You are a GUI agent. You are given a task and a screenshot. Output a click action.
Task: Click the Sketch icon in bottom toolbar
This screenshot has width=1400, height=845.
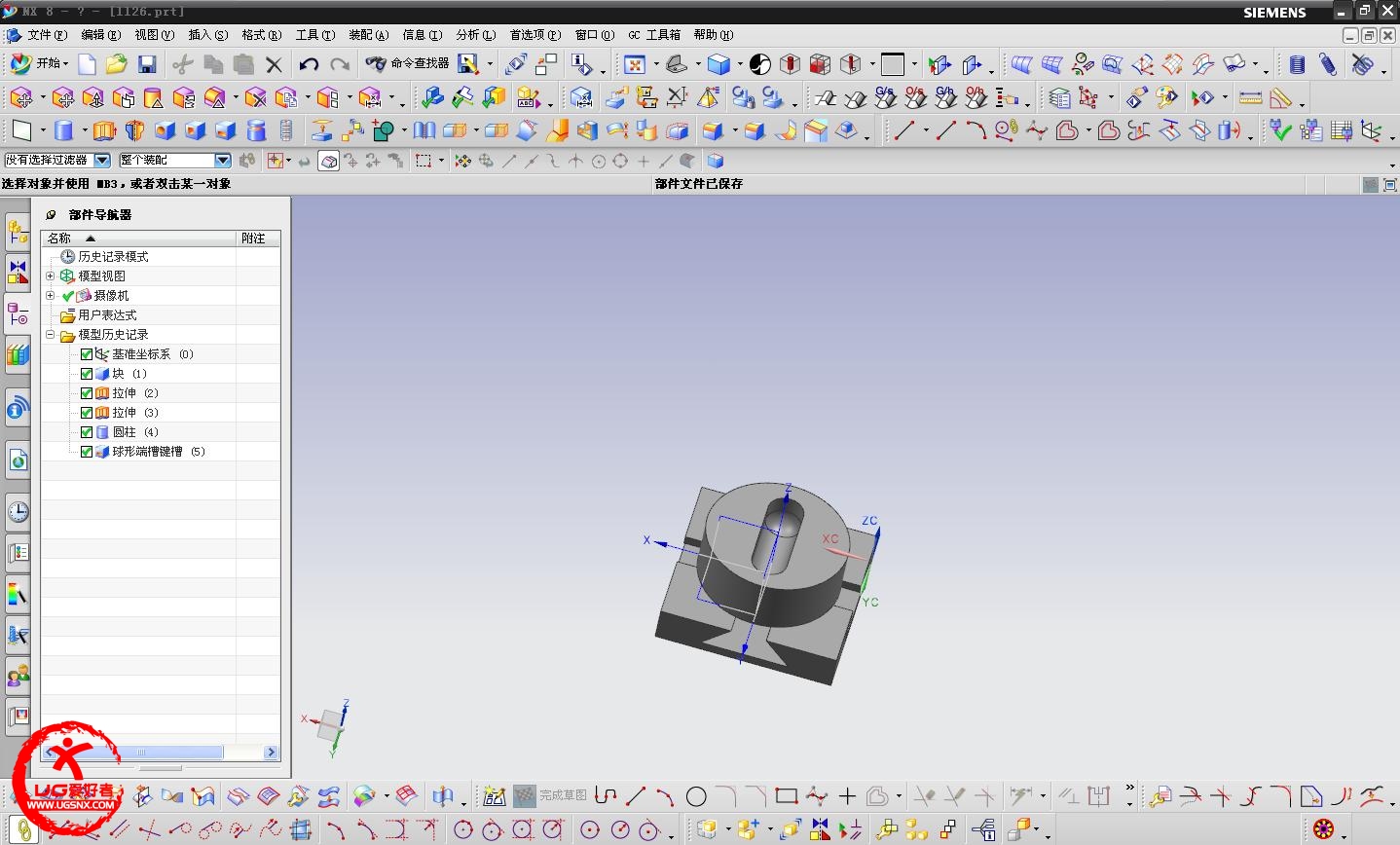point(495,796)
